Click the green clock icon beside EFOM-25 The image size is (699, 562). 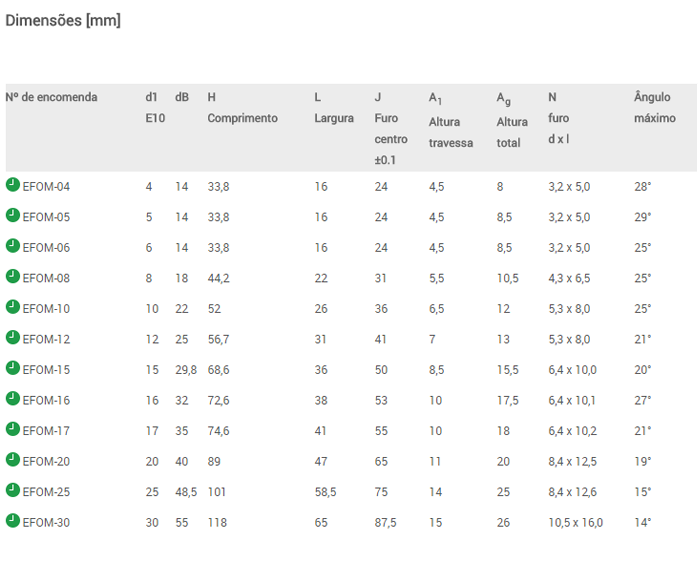(x=13, y=490)
